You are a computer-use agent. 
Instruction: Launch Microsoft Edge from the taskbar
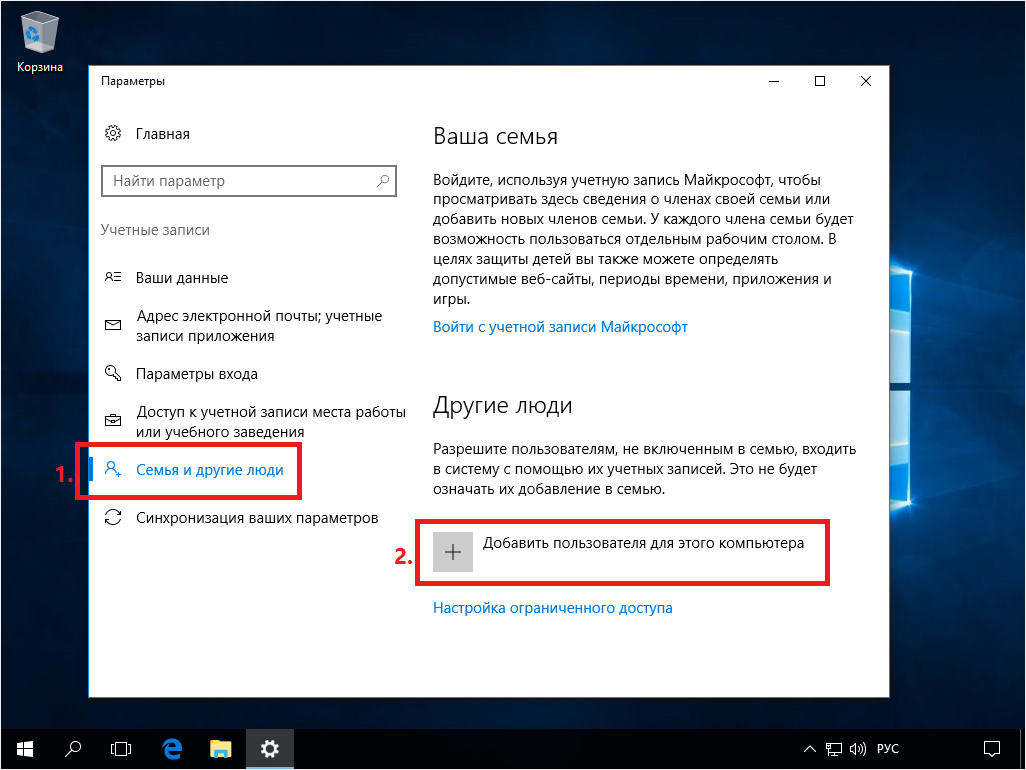172,748
